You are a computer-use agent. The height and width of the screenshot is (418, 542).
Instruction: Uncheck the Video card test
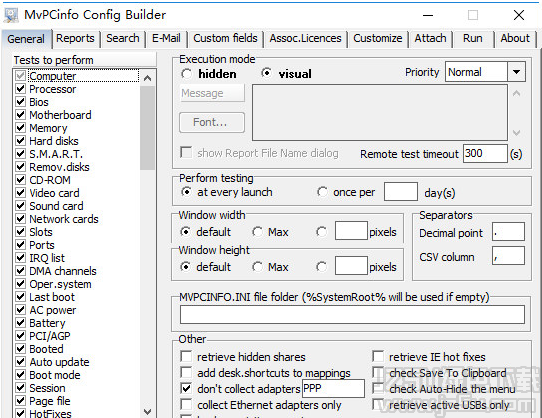[x=21, y=193]
